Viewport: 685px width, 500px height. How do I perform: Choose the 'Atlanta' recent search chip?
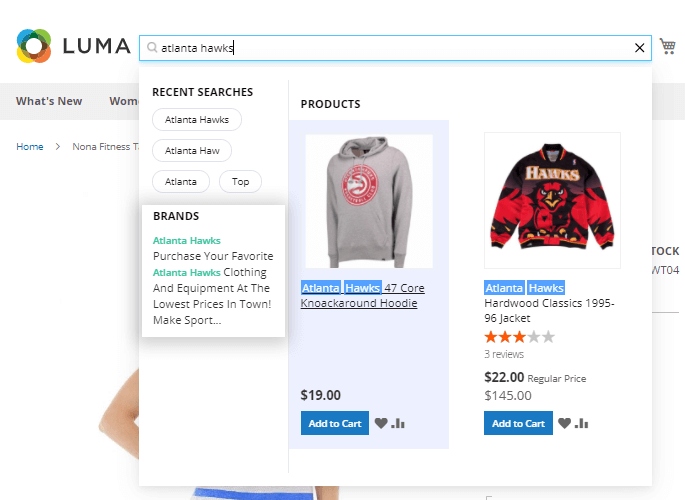pyautogui.click(x=181, y=181)
